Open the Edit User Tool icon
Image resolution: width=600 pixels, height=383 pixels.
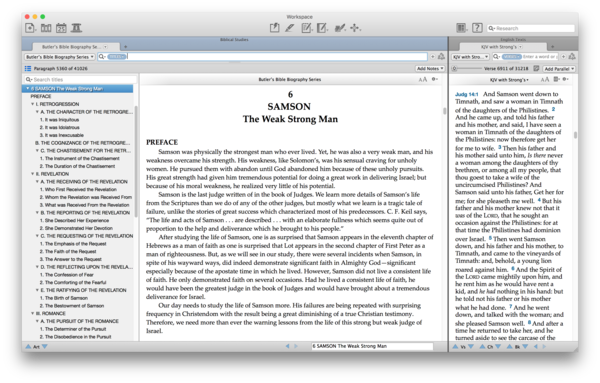[x=322, y=28]
